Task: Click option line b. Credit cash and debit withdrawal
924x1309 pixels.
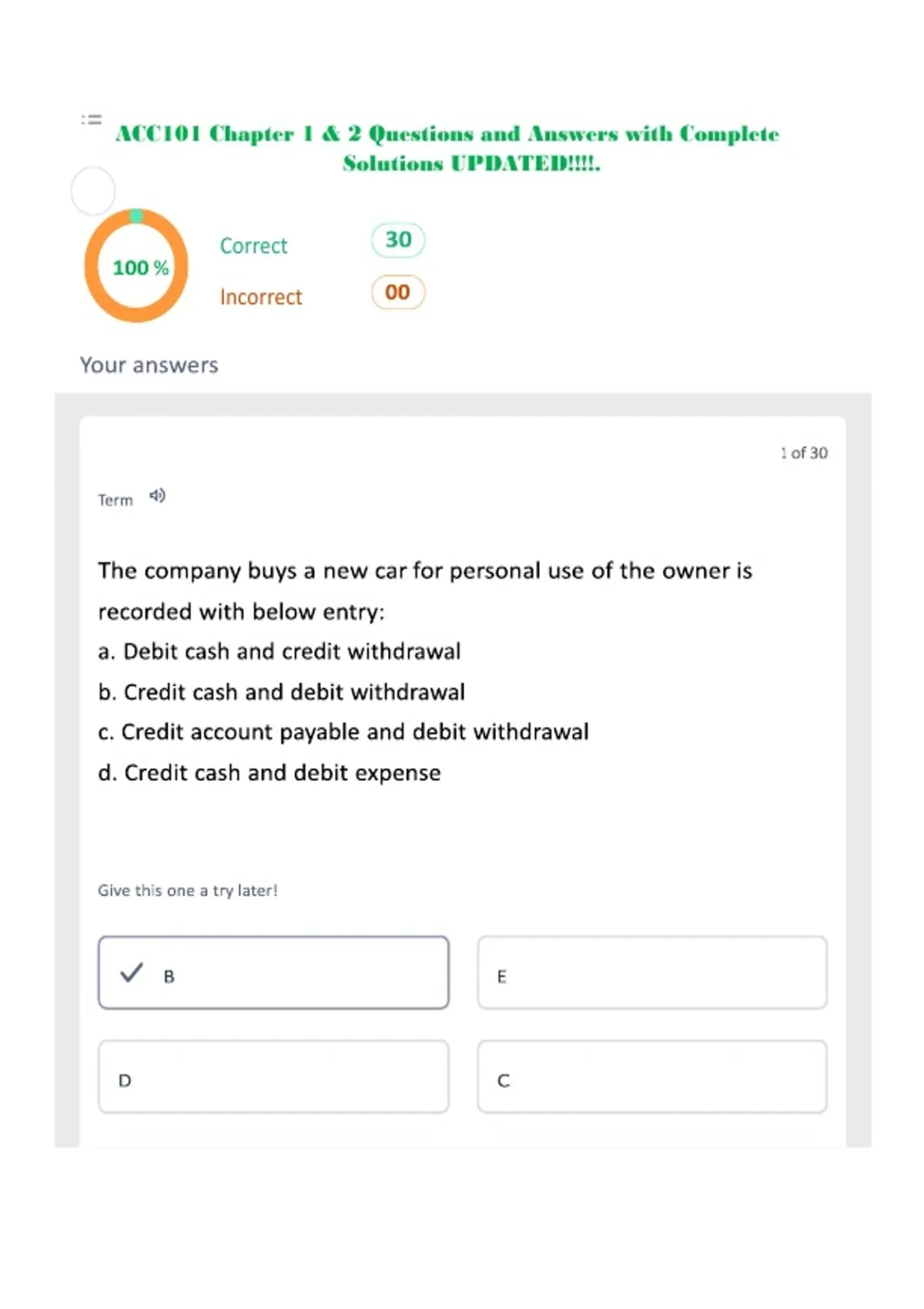Action: (x=282, y=692)
